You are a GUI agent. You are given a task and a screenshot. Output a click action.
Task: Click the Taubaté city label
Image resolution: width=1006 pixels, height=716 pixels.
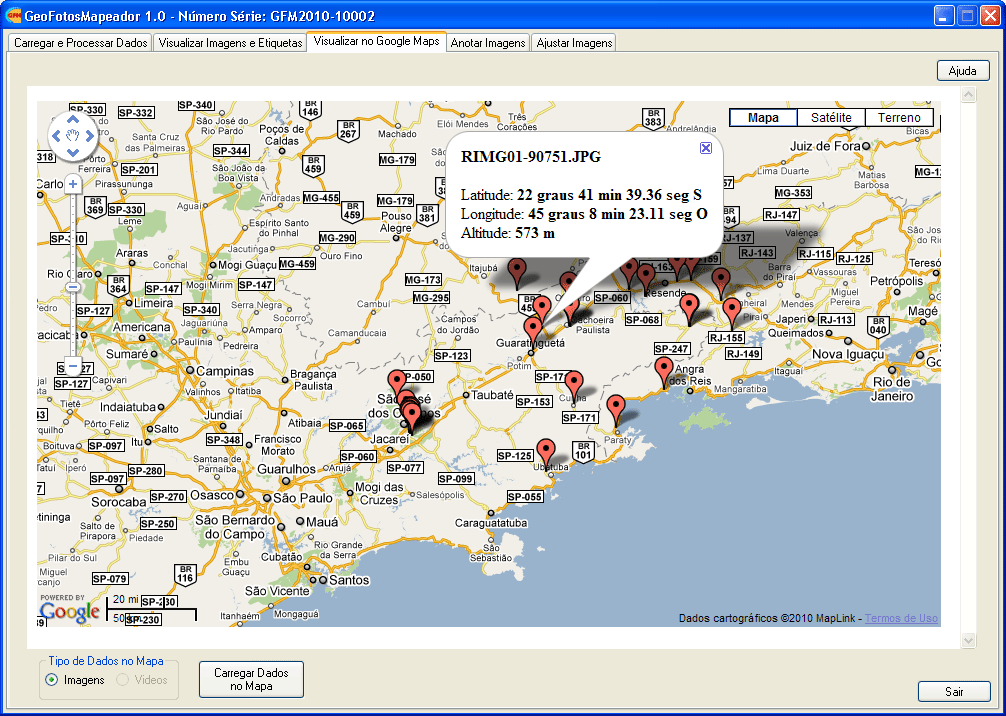click(492, 395)
